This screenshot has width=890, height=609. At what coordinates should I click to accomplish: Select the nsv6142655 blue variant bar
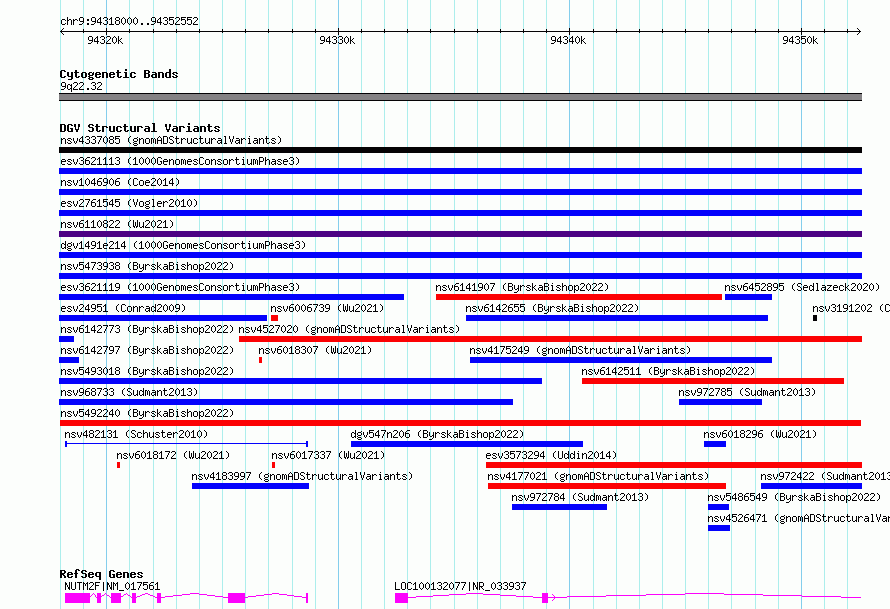tap(616, 318)
